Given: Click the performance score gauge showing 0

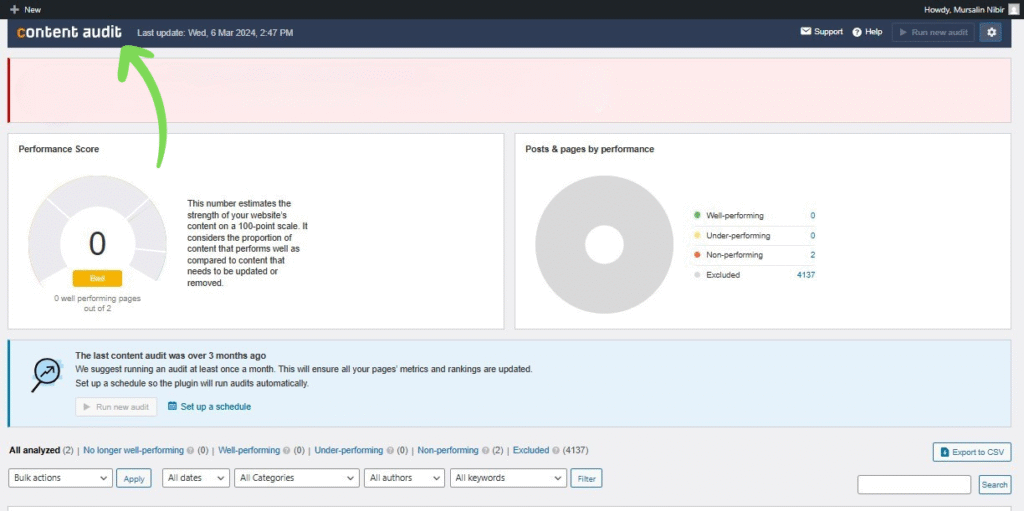Looking at the screenshot, I should [97, 232].
